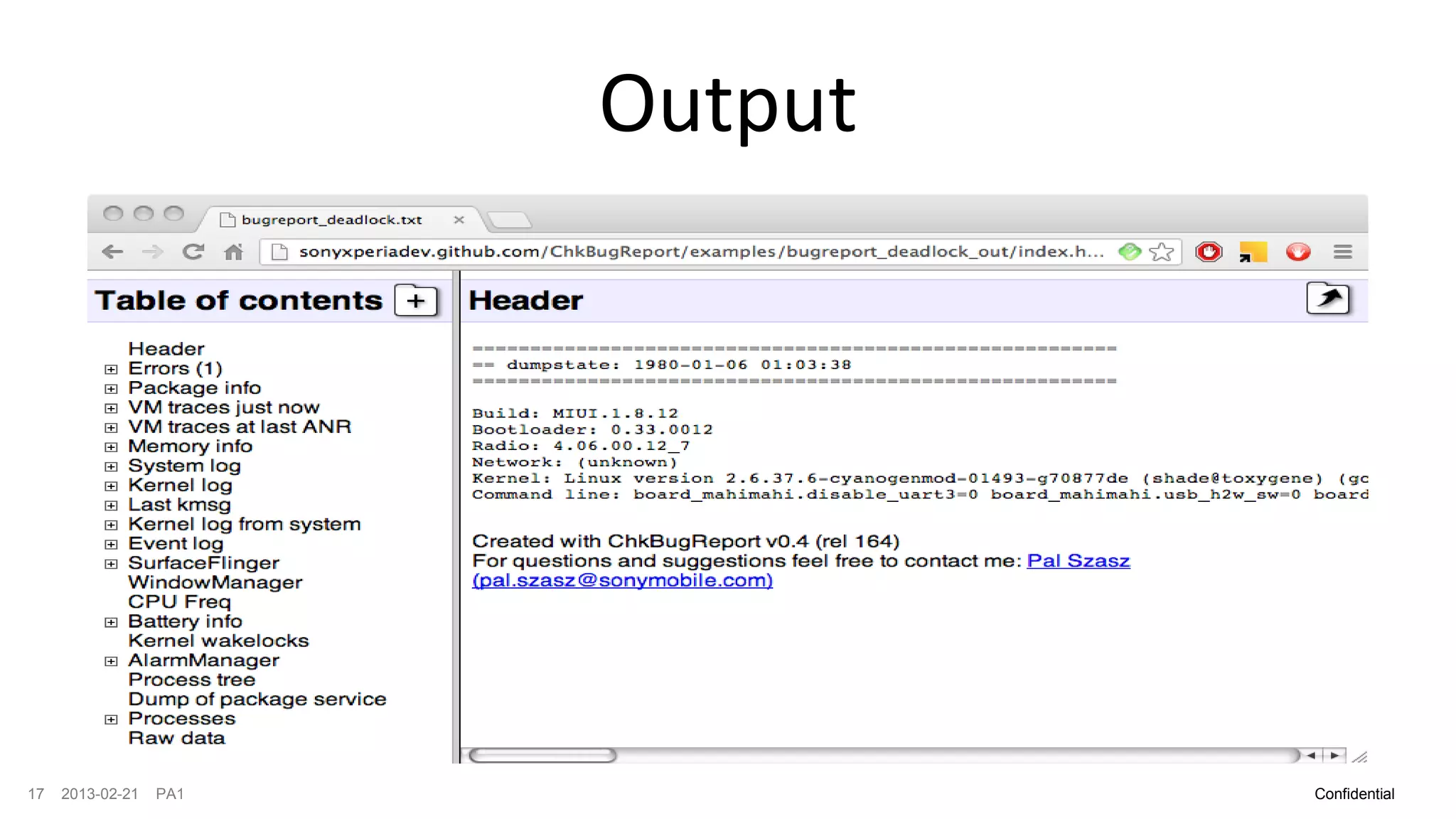Click the scroll left arrow of scrollbar

click(x=1311, y=755)
